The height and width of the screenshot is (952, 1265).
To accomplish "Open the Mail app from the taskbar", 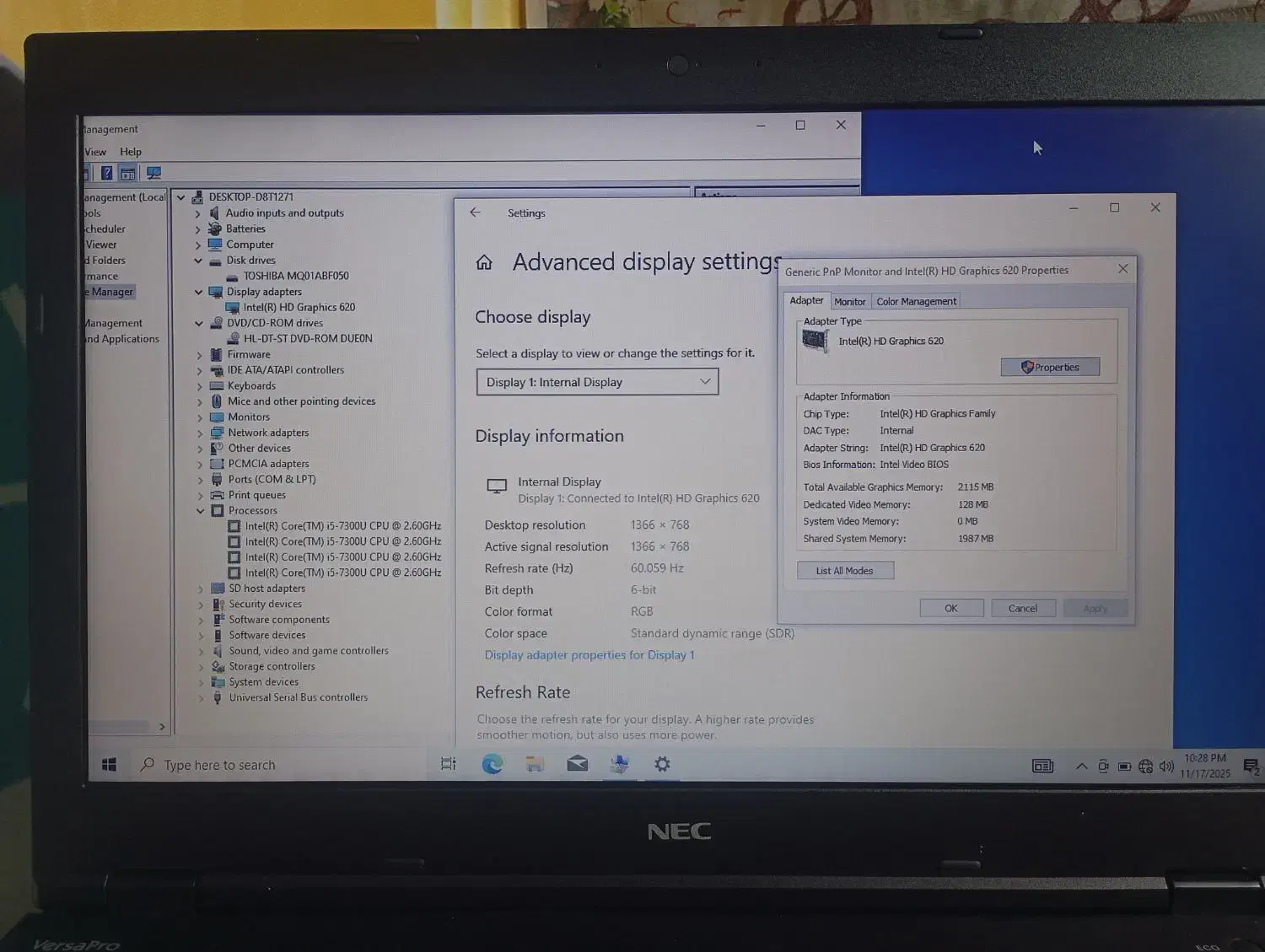I will pos(577,764).
